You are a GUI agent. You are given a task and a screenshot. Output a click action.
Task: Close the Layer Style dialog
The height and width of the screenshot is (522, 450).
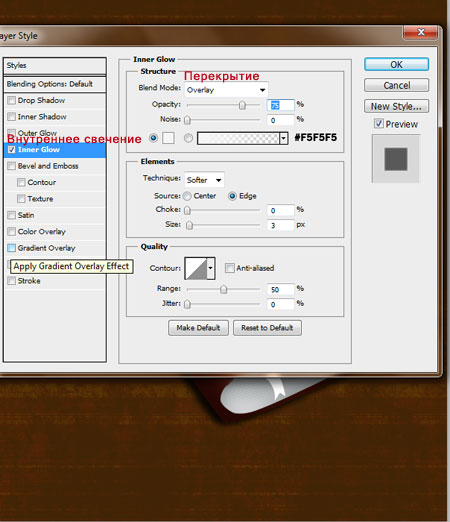coord(421,32)
